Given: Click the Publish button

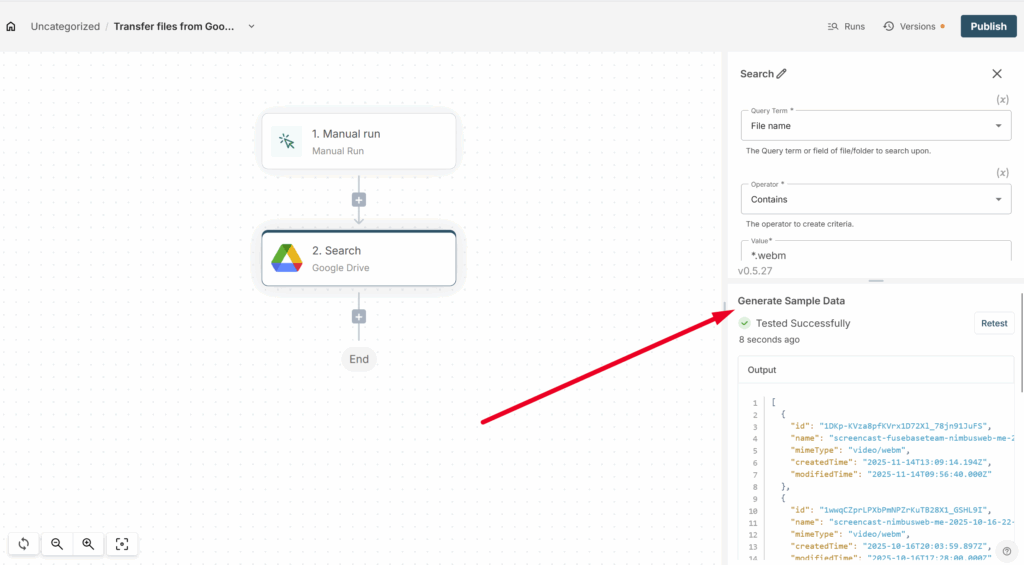Looking at the screenshot, I should click(x=988, y=26).
